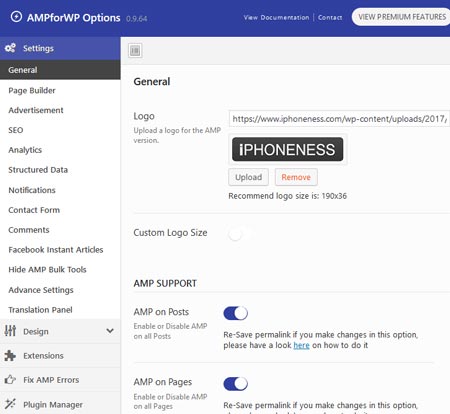Click the iPhoneness logo preview thumbnail
Image resolution: width=450 pixels, height=414 pixels.
coord(288,149)
